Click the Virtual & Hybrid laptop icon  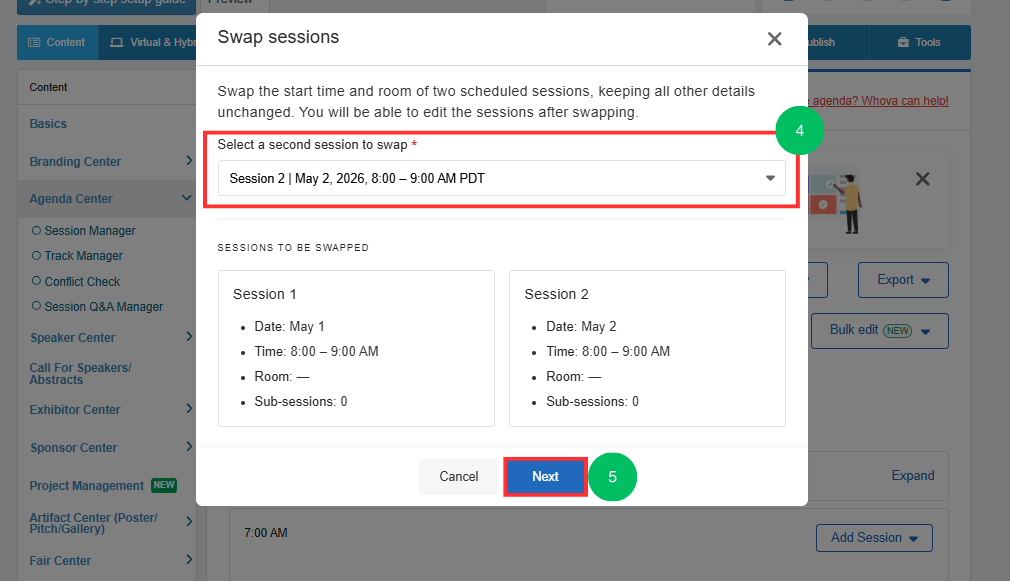click(117, 43)
